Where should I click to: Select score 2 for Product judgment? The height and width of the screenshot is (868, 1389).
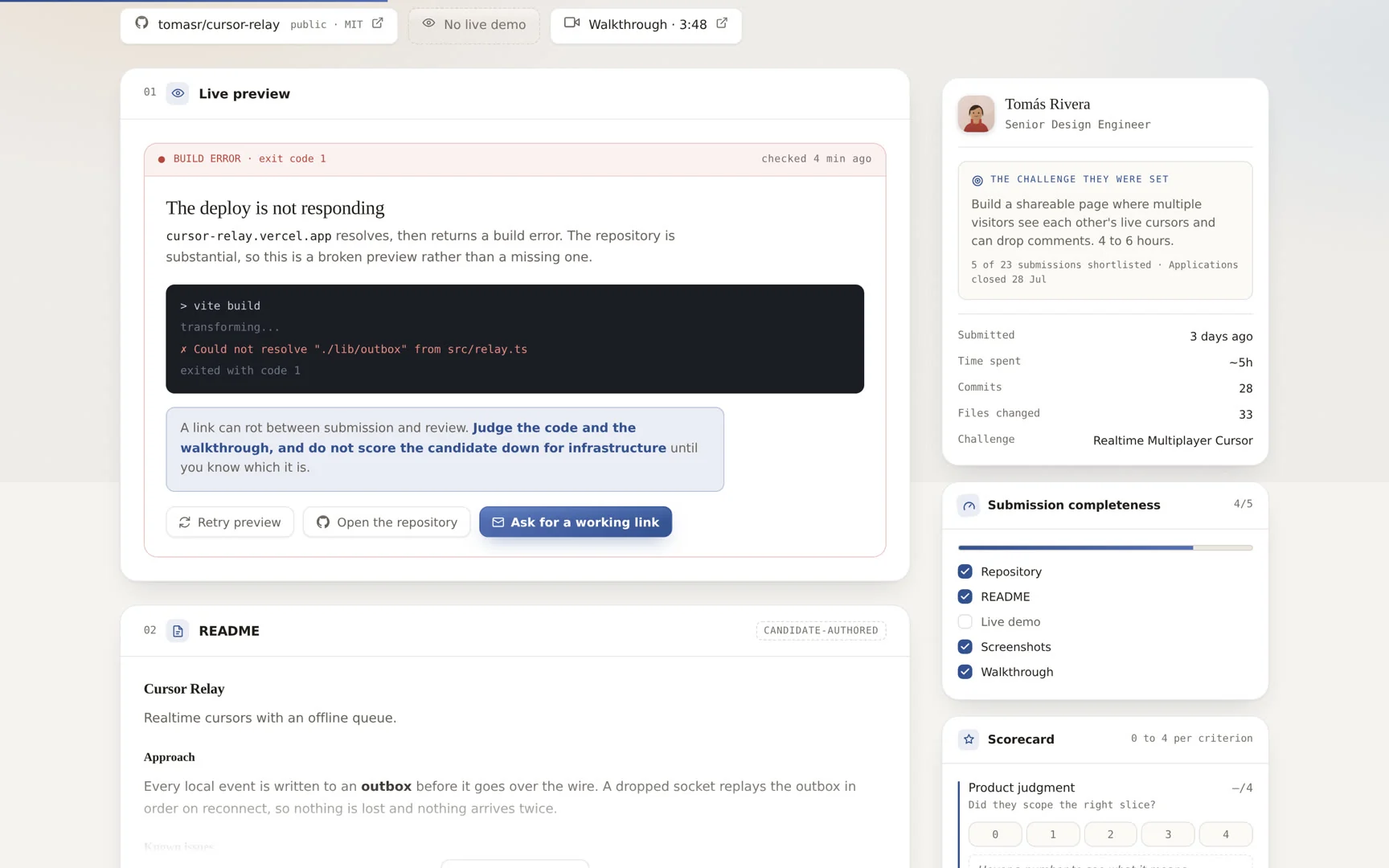[x=1110, y=834]
